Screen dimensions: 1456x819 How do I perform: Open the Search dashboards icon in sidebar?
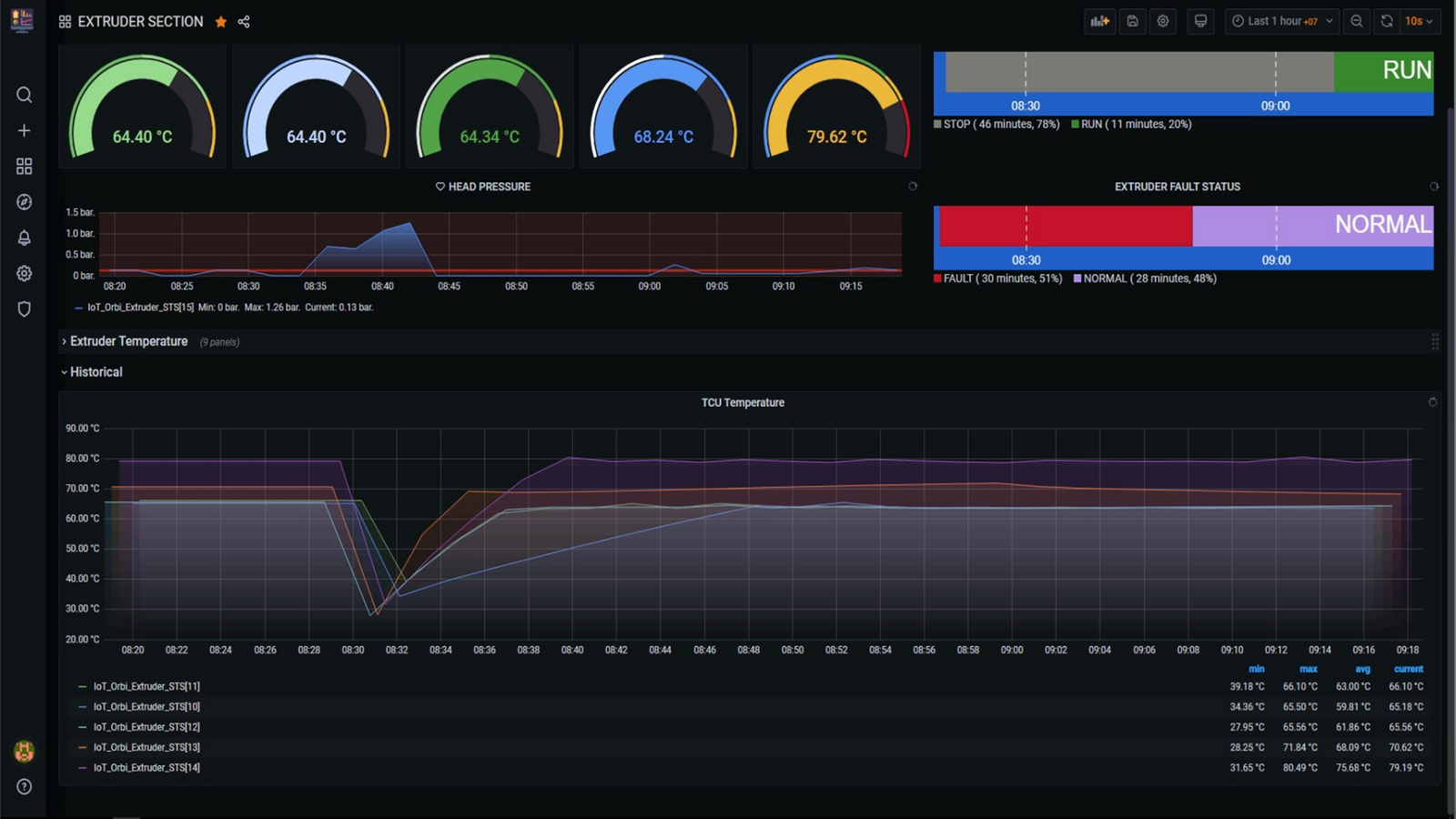(x=25, y=95)
